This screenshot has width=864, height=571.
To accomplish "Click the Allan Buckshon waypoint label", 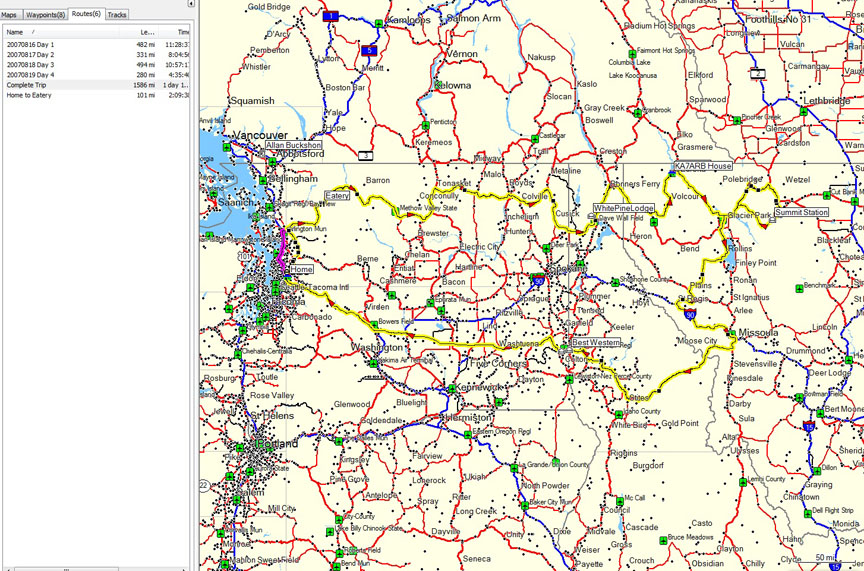I will point(295,145).
